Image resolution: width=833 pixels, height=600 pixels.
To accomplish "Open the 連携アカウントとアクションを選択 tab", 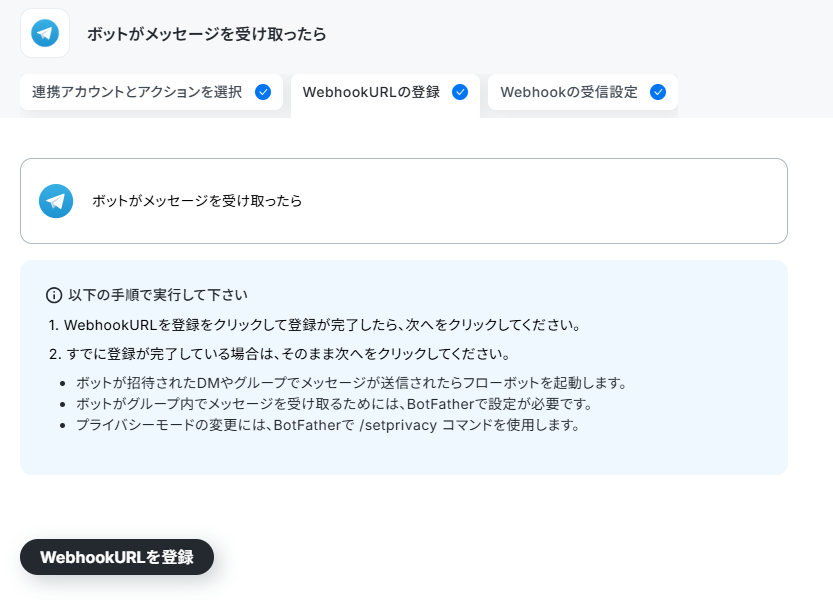I will [x=151, y=92].
